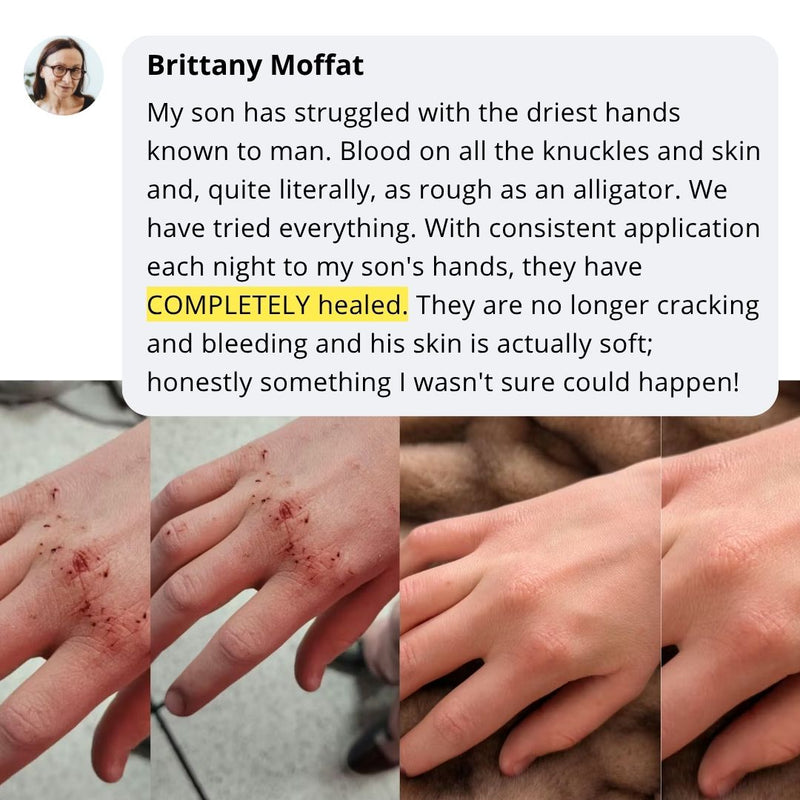Viewport: 800px width, 800px height.
Task: Click Brittany Moffat's round profile photo
Action: tap(63, 76)
